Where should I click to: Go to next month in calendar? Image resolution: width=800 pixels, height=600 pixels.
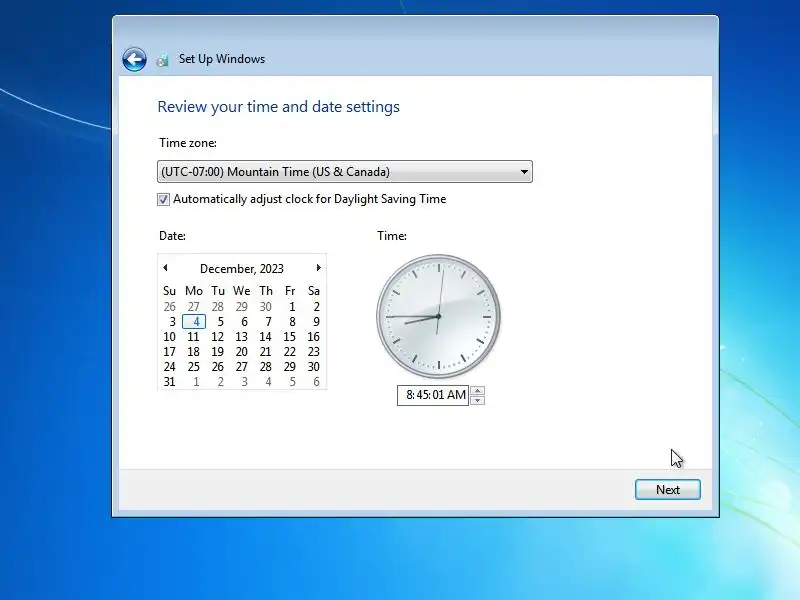pyautogui.click(x=318, y=268)
